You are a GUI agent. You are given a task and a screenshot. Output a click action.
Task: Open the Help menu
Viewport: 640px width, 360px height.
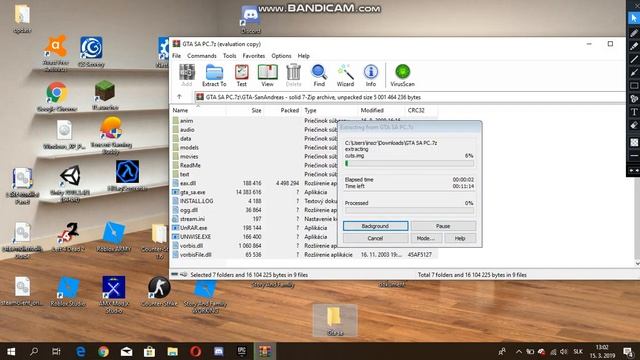click(303, 56)
